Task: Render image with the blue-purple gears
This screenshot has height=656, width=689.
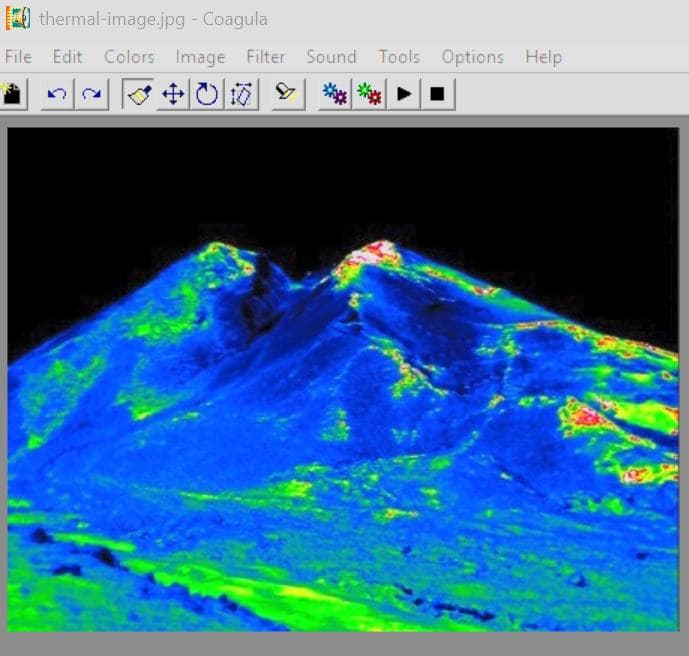Action: coord(335,94)
